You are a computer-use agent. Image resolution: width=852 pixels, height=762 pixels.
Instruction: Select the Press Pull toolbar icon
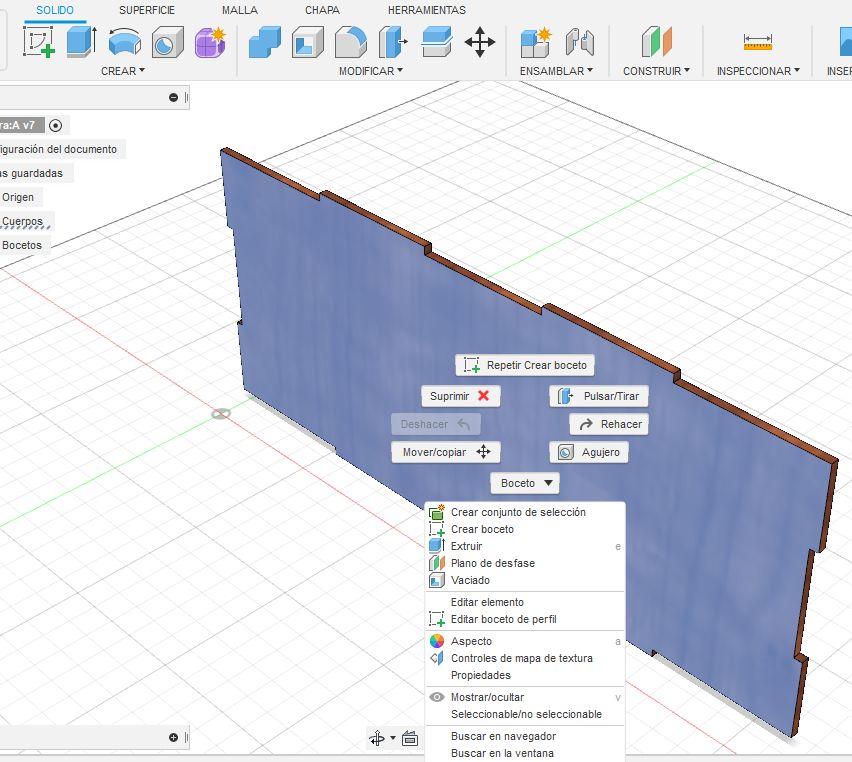(x=393, y=42)
